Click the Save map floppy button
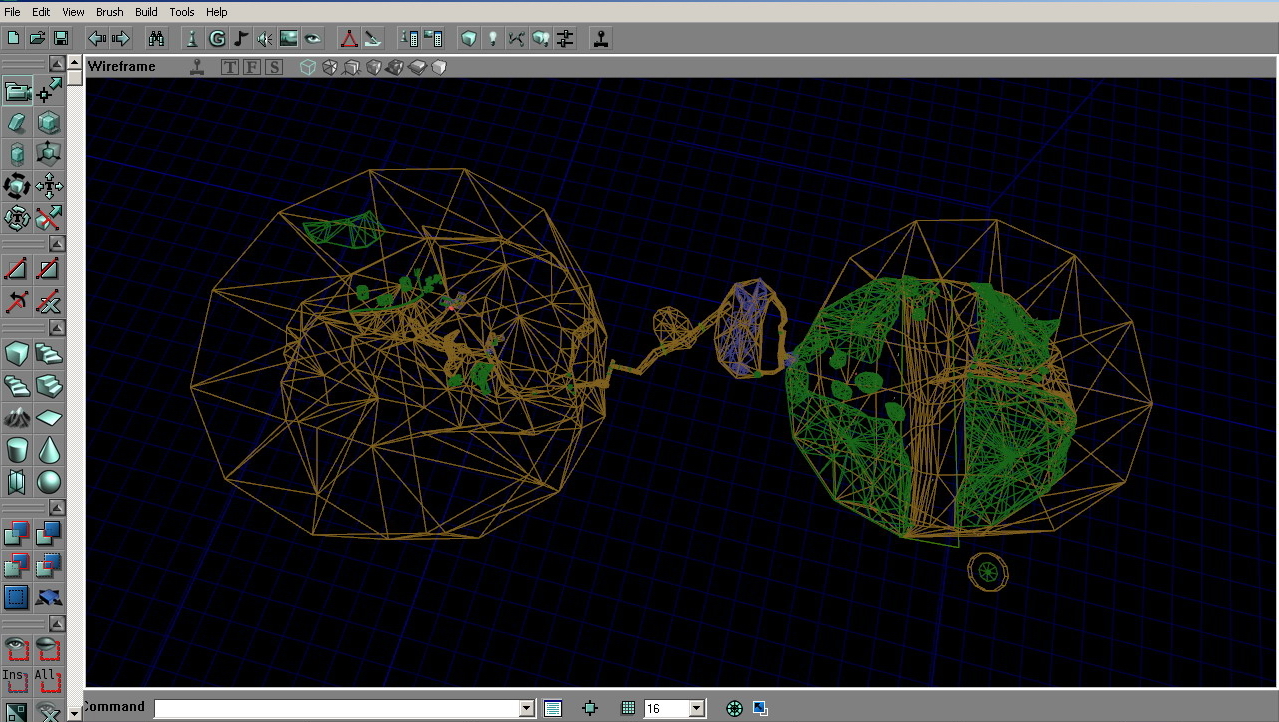The height and width of the screenshot is (722, 1279). click(x=61, y=39)
